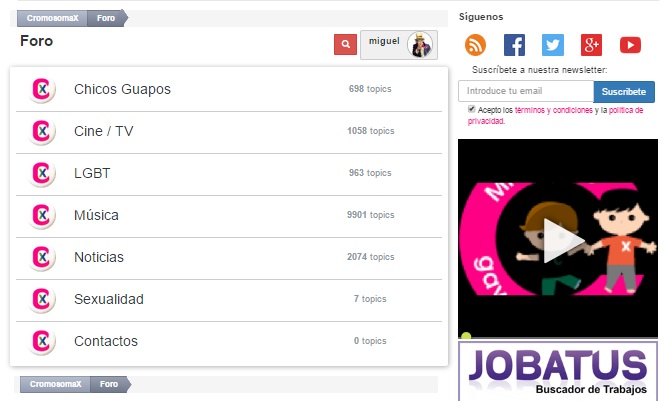Screen dimensions: 666x401
Task: Open the miguel user profile menu
Action: [398, 45]
